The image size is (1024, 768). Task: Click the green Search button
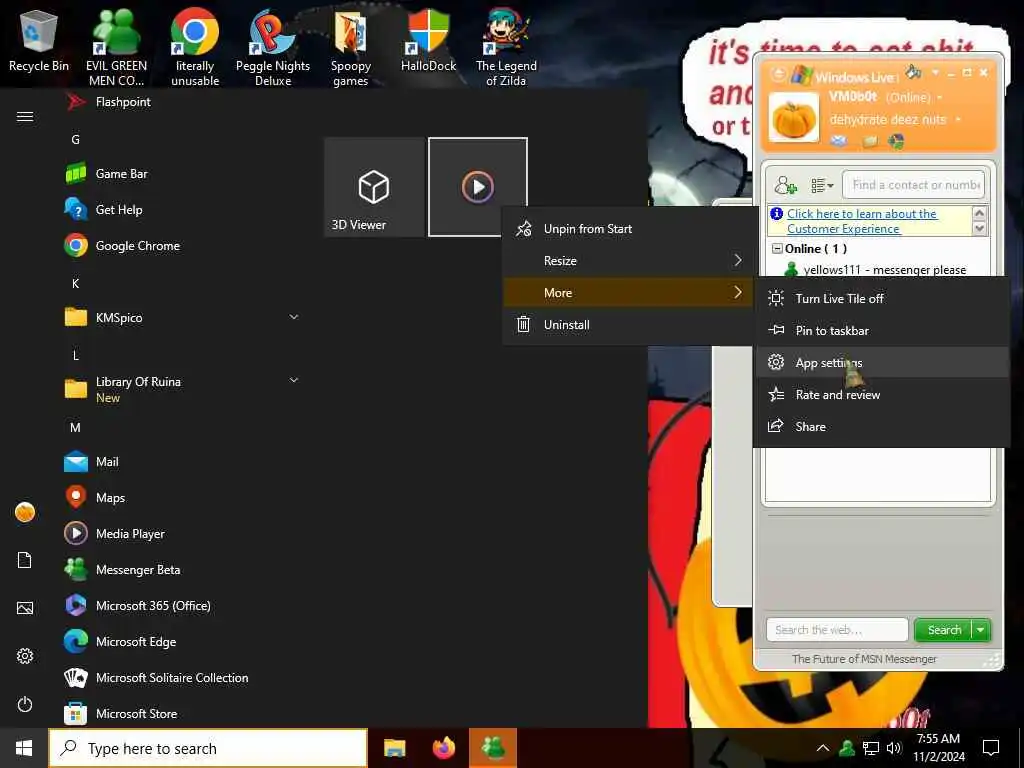[944, 630]
